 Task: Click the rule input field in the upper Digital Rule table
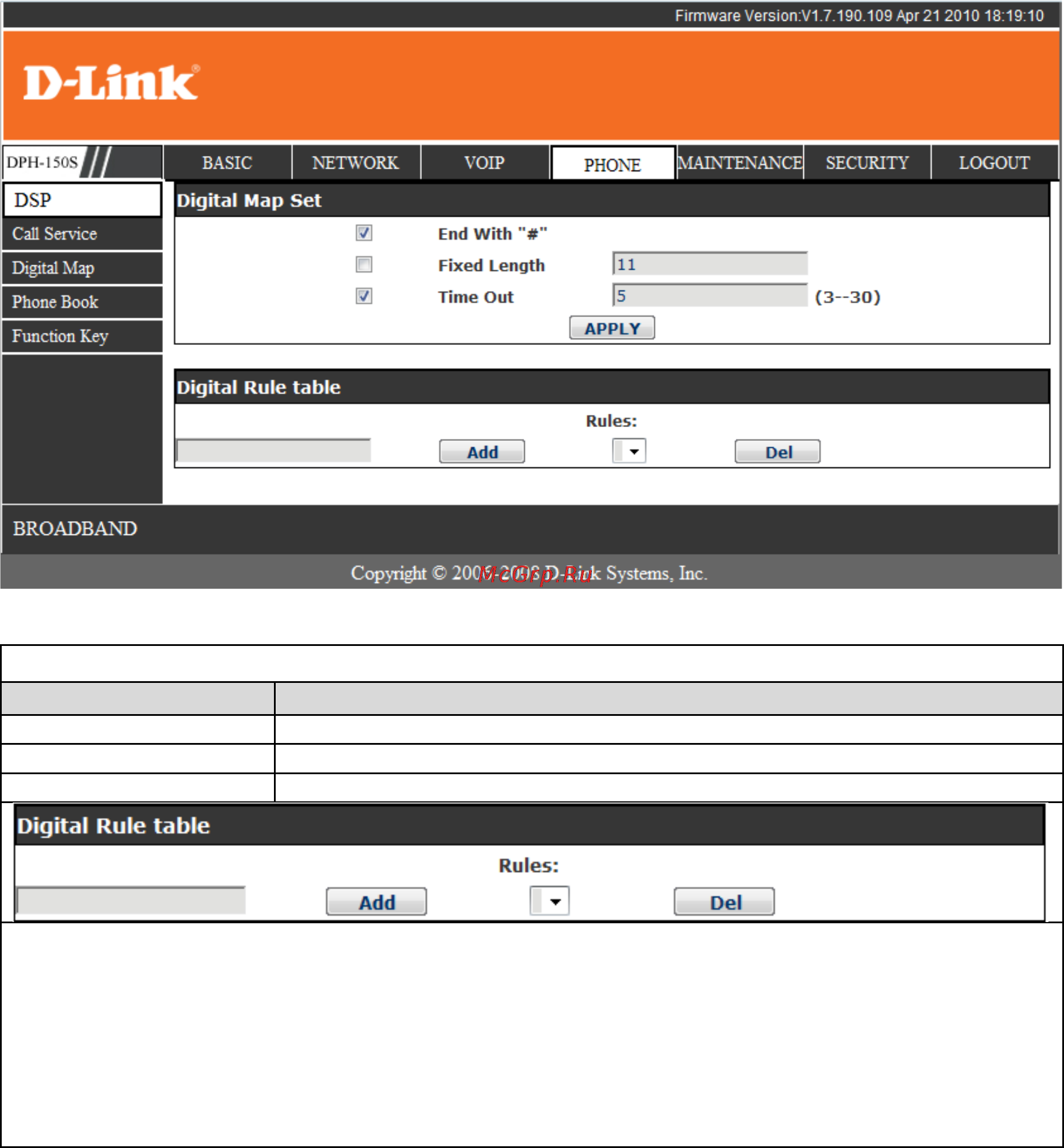click(x=273, y=451)
